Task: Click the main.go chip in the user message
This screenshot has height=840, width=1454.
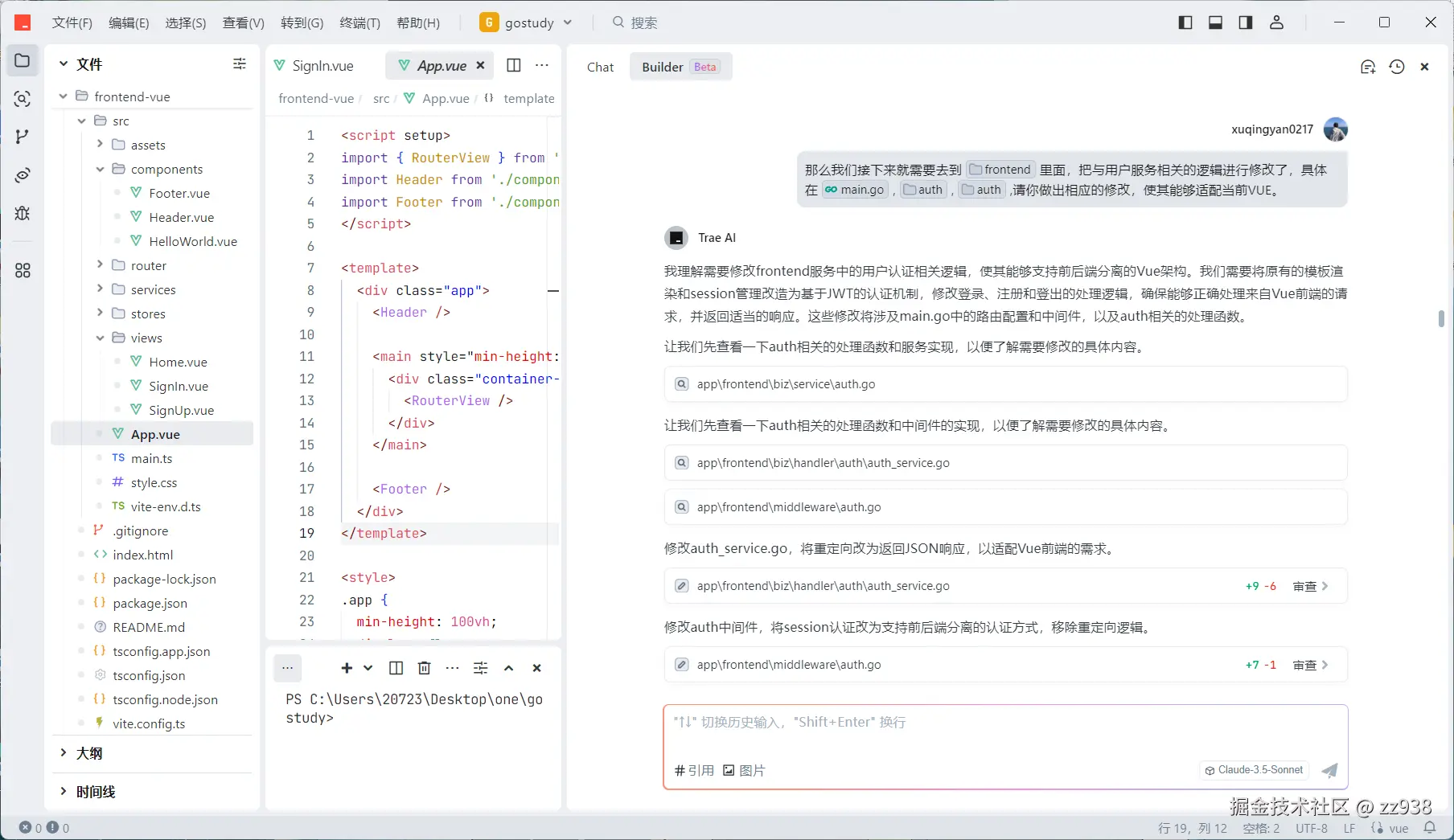Action: coord(854,190)
